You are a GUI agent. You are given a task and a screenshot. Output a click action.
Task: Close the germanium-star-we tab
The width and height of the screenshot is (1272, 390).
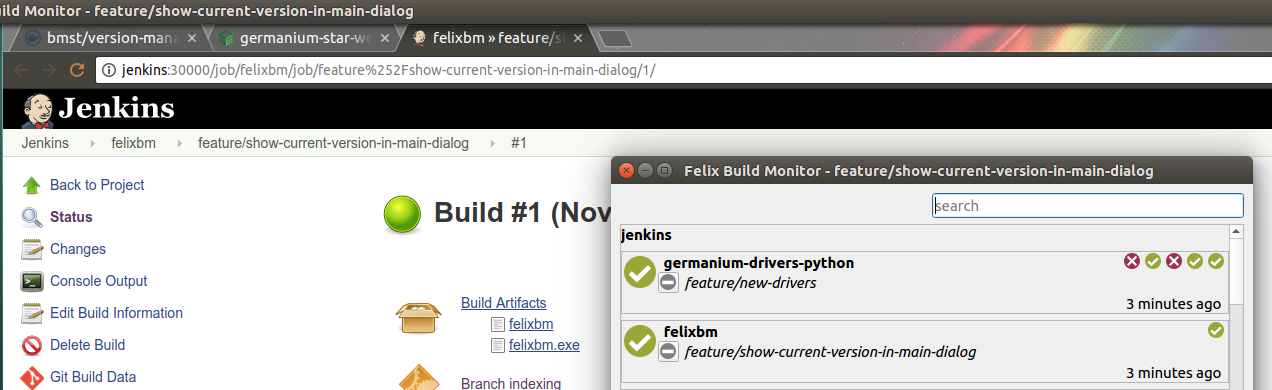[x=384, y=39]
